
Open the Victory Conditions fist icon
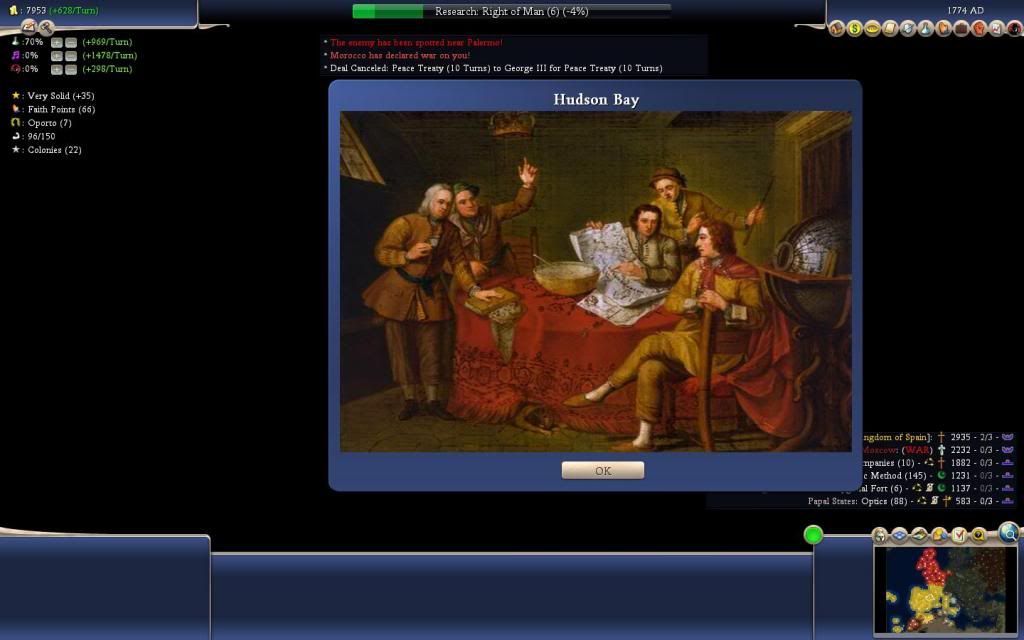[978, 29]
